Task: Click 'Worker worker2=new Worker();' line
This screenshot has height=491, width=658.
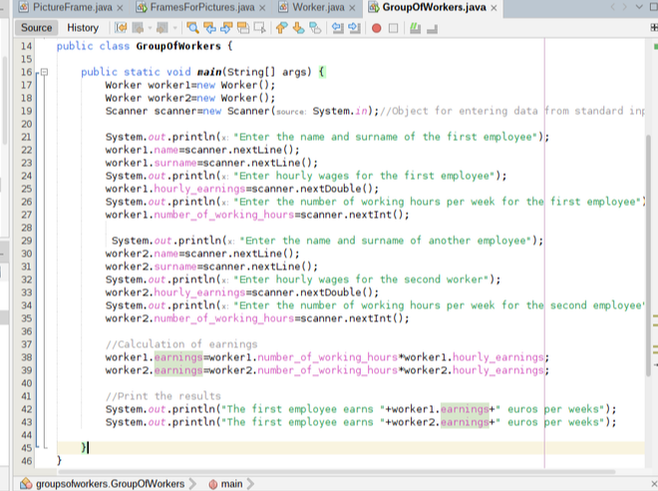Action: [x=191, y=98]
